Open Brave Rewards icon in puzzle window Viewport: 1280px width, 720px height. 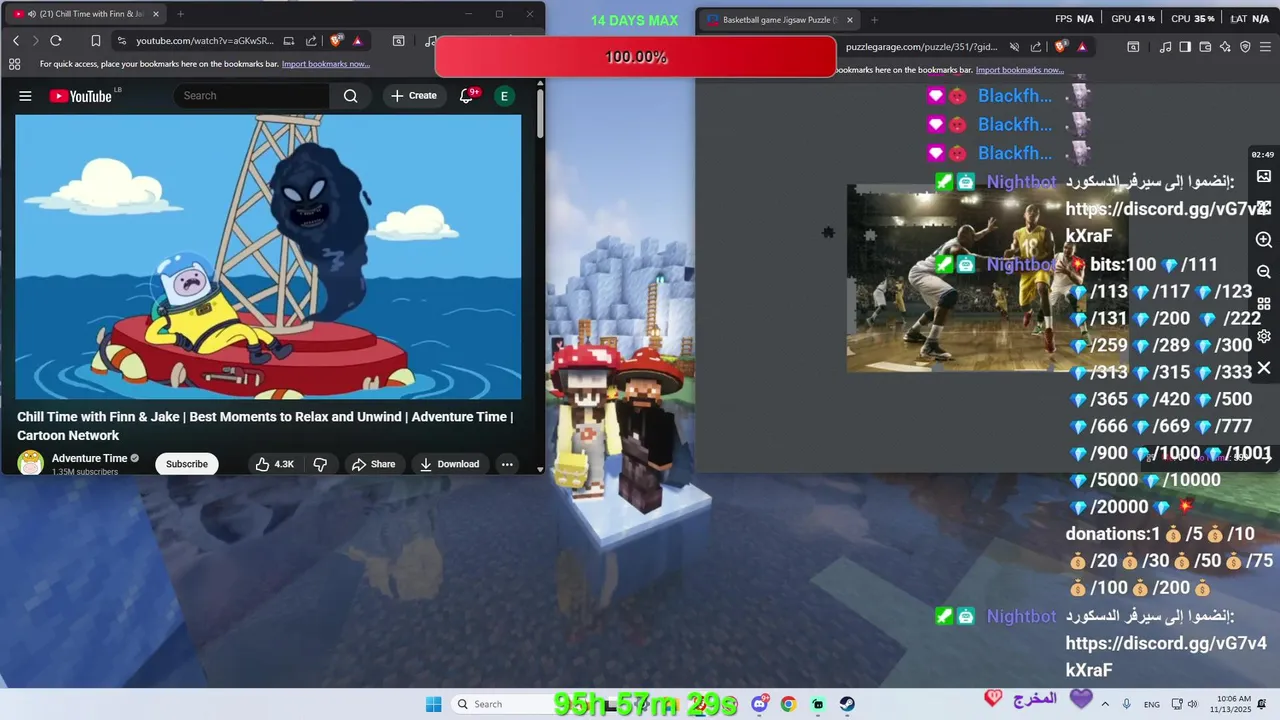click(1082, 47)
